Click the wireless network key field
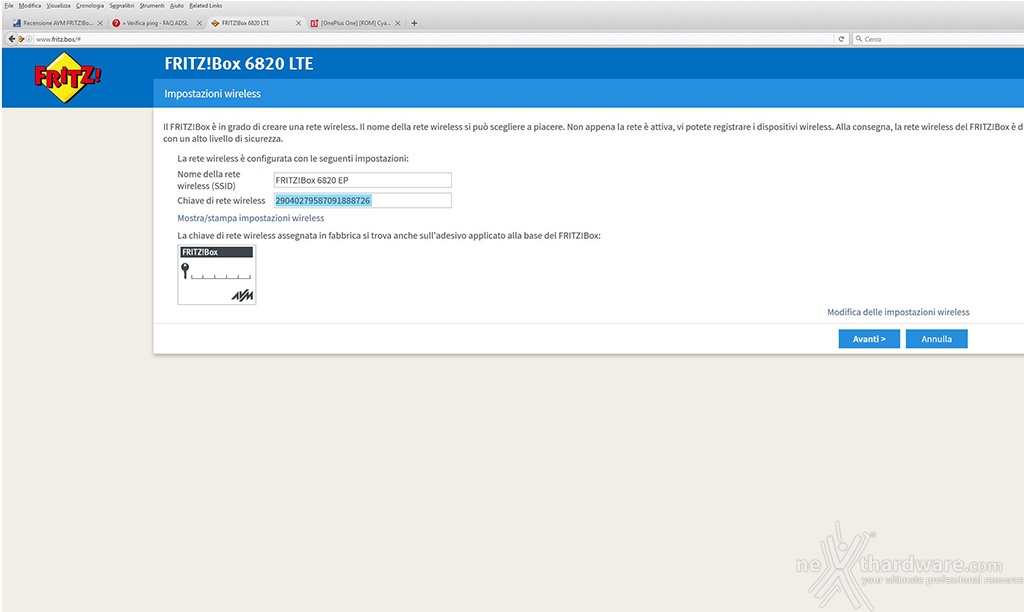1024x612 pixels. 362,201
